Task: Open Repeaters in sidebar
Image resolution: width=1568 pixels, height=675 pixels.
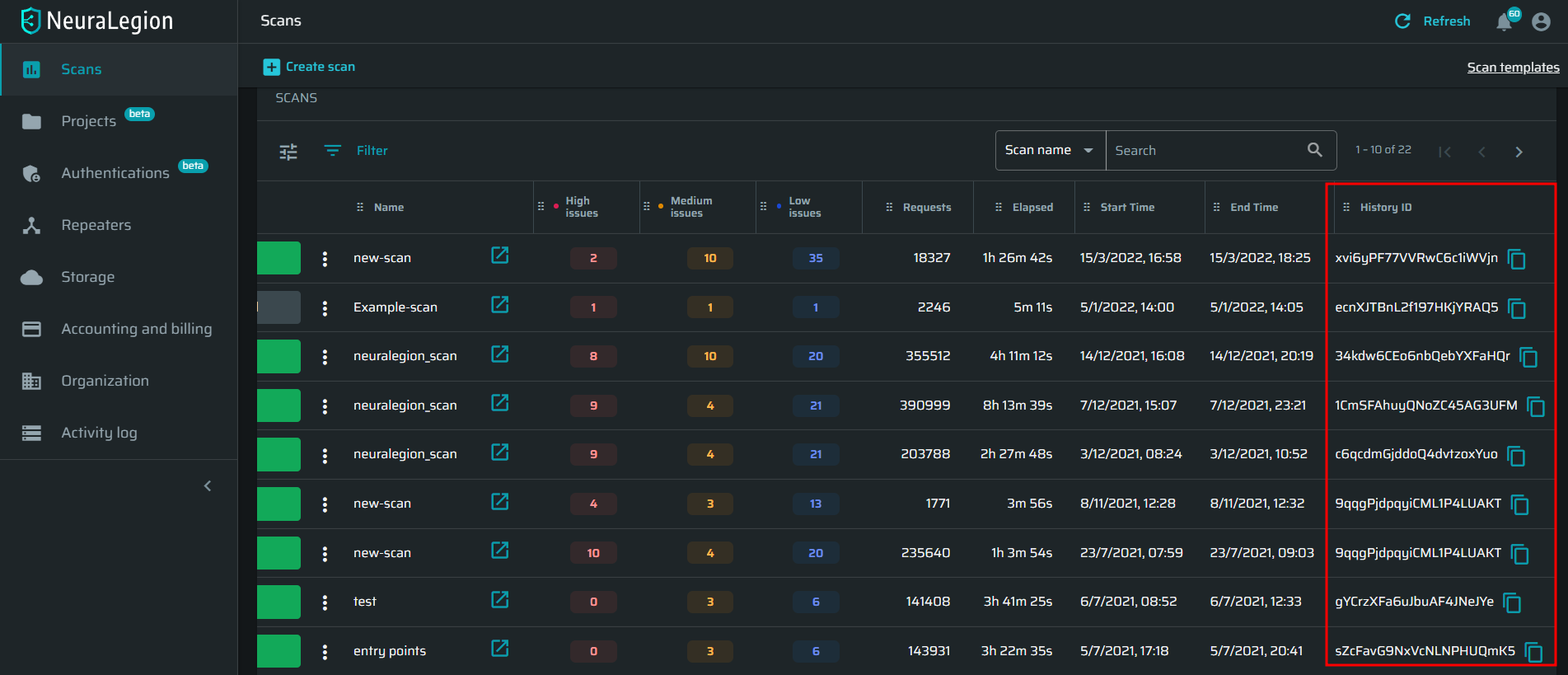Action: [x=119, y=225]
